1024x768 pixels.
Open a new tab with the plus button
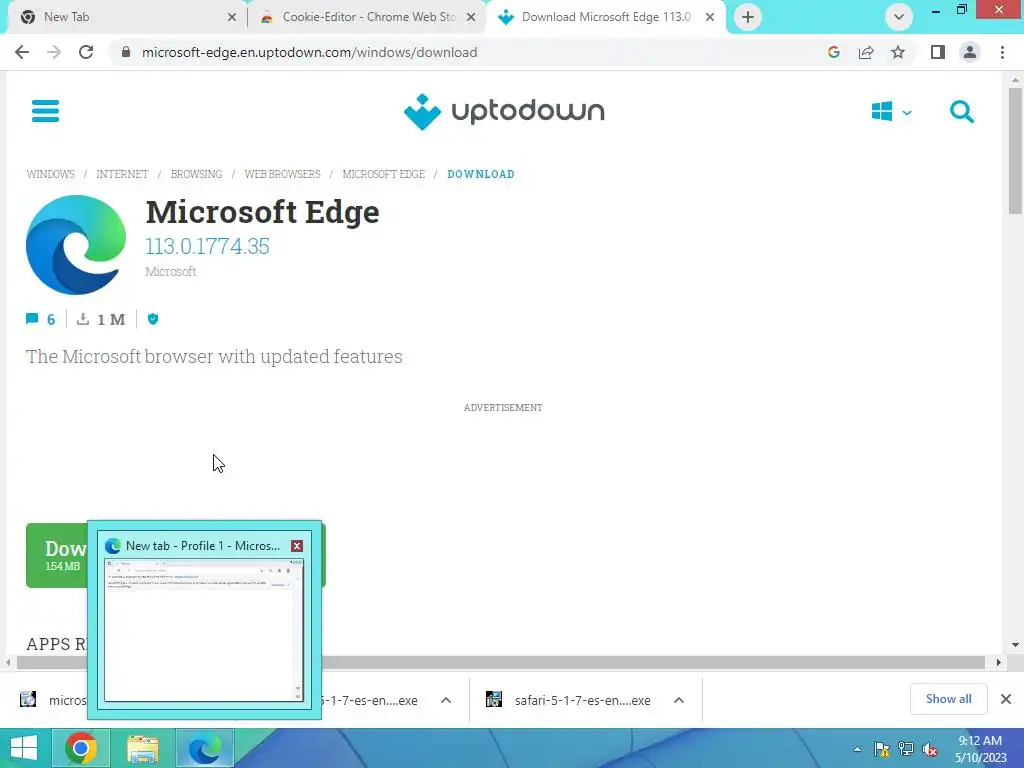(x=748, y=17)
